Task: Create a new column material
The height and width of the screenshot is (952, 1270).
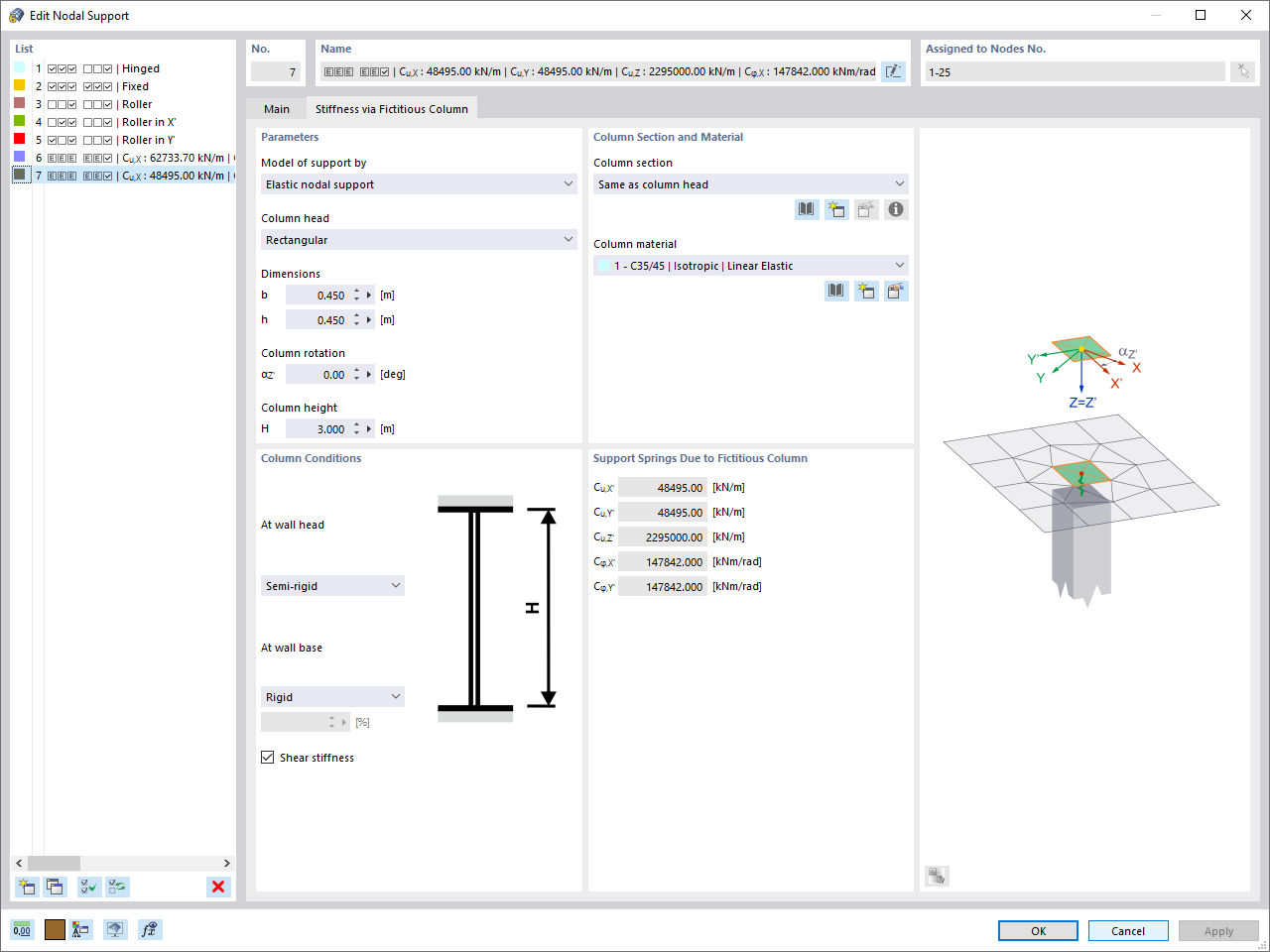Action: pyautogui.click(x=866, y=291)
